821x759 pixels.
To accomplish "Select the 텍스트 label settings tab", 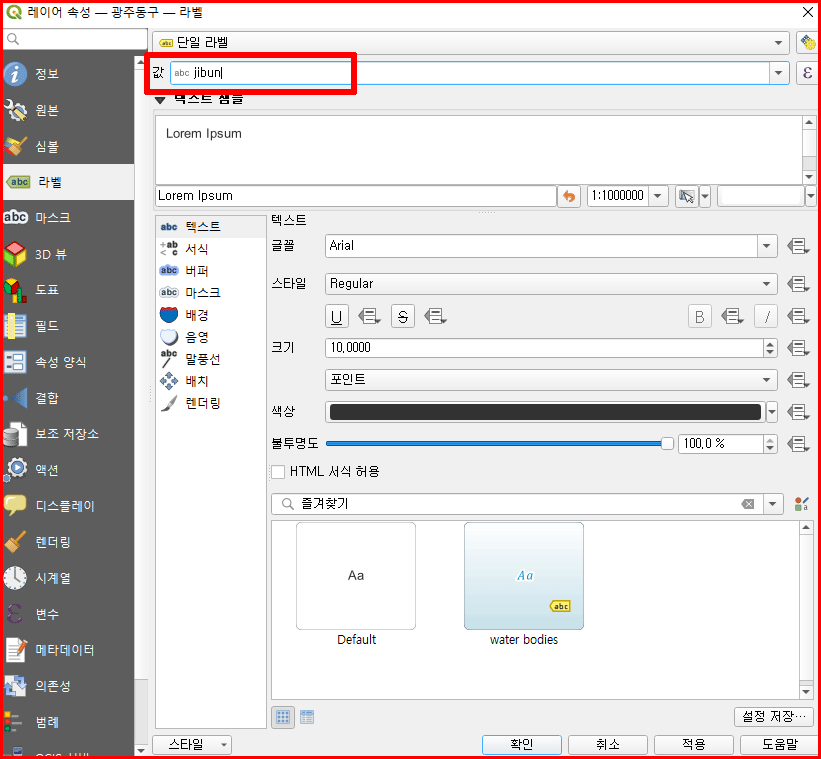I will 210,227.
